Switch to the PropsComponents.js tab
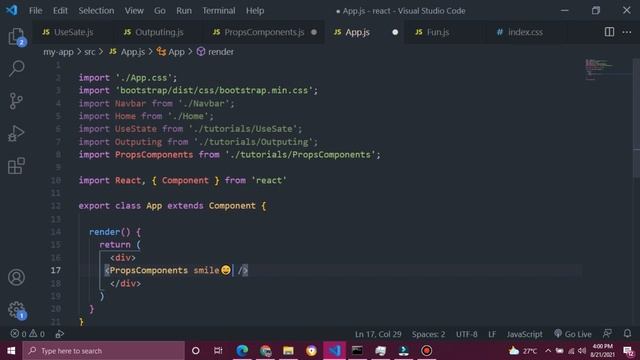The height and width of the screenshot is (360, 640). (x=264, y=32)
